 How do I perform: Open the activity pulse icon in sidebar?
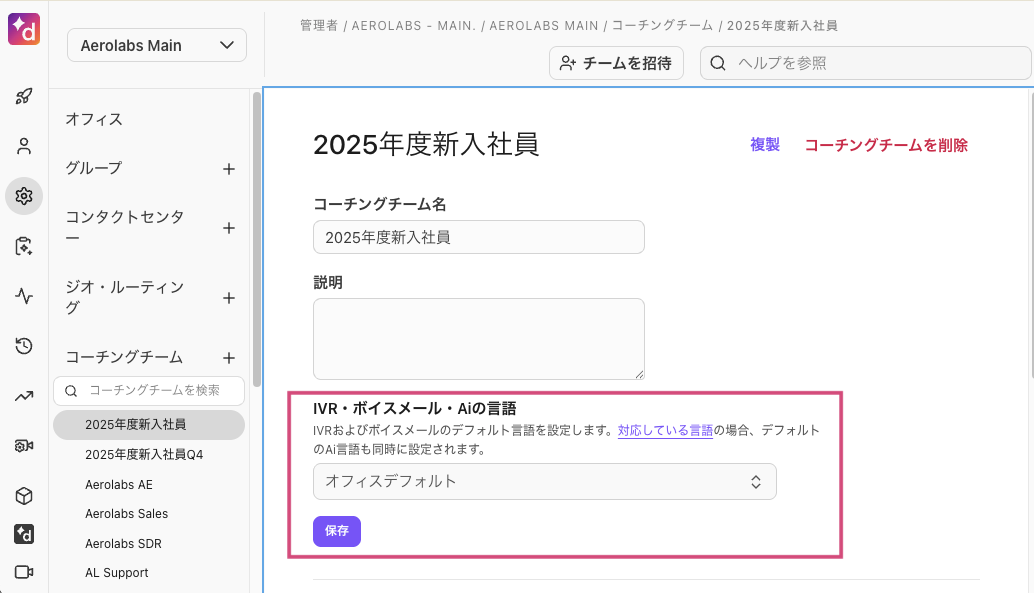[24, 296]
